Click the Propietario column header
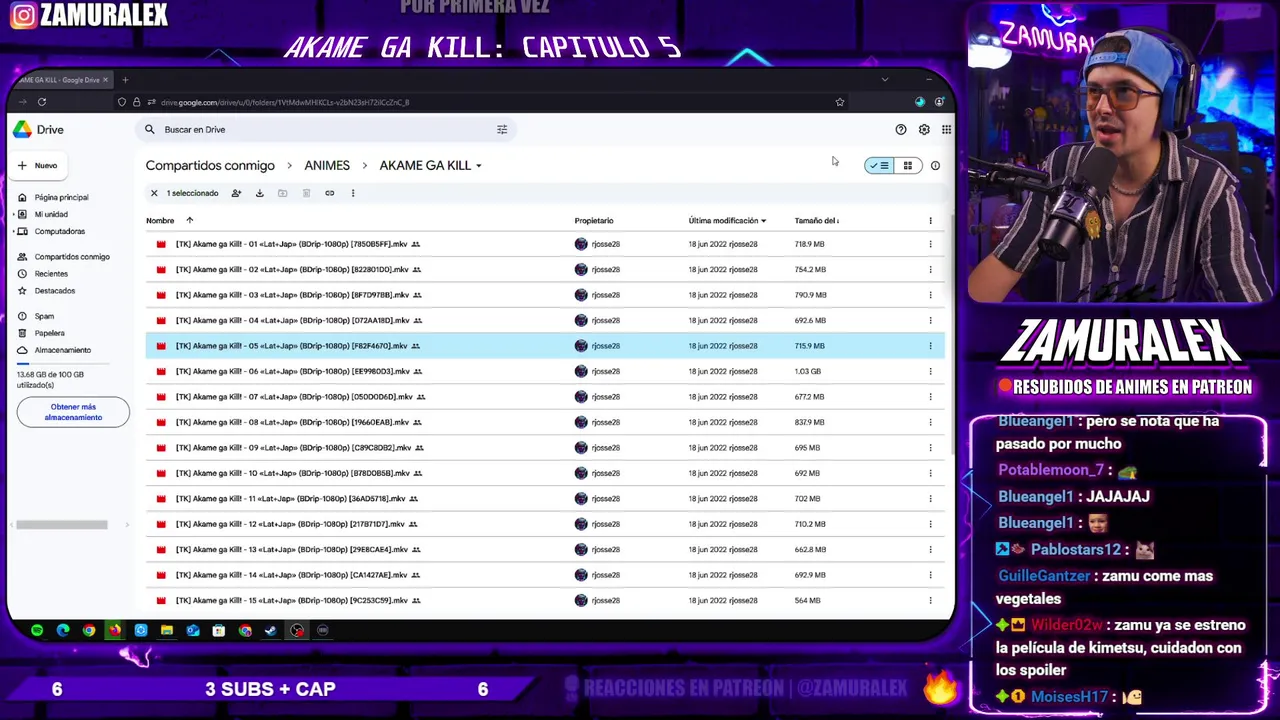This screenshot has height=720, width=1280. pos(594,221)
